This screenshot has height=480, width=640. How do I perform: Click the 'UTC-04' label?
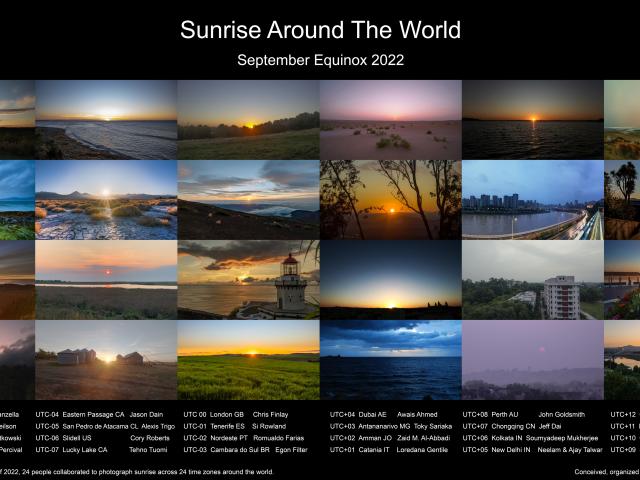(47, 414)
